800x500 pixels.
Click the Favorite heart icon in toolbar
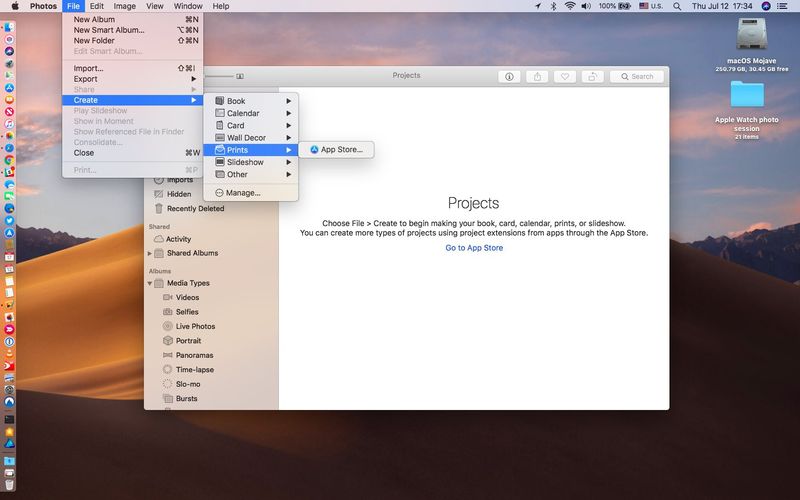[564, 77]
